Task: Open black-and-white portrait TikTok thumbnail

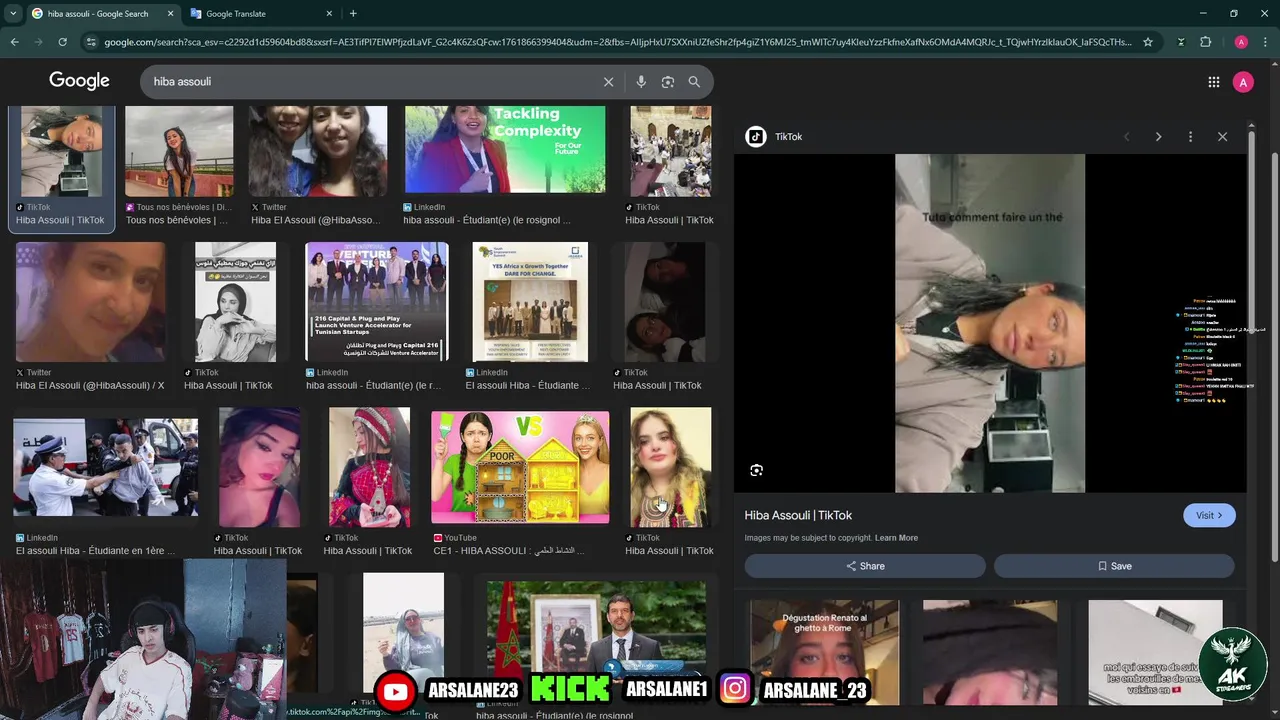Action: [x=236, y=302]
